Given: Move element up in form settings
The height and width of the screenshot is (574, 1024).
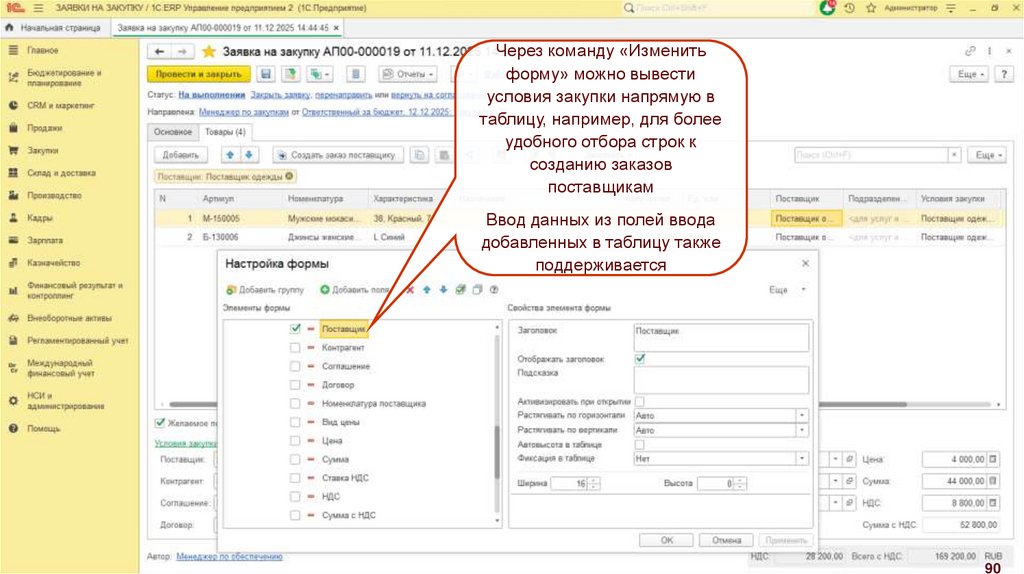Looking at the screenshot, I should (x=426, y=290).
